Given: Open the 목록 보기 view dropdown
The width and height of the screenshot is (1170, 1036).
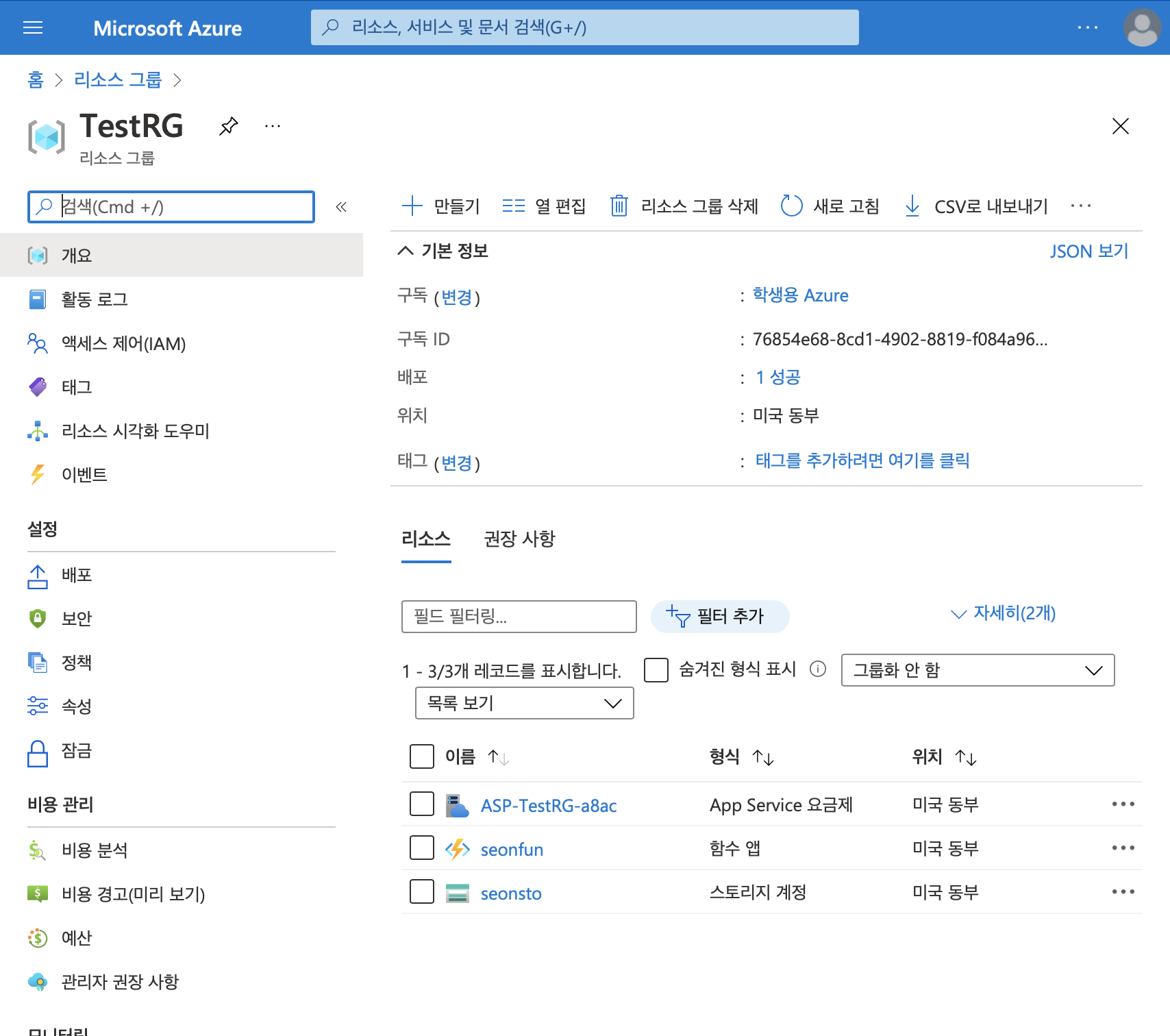Looking at the screenshot, I should click(524, 703).
